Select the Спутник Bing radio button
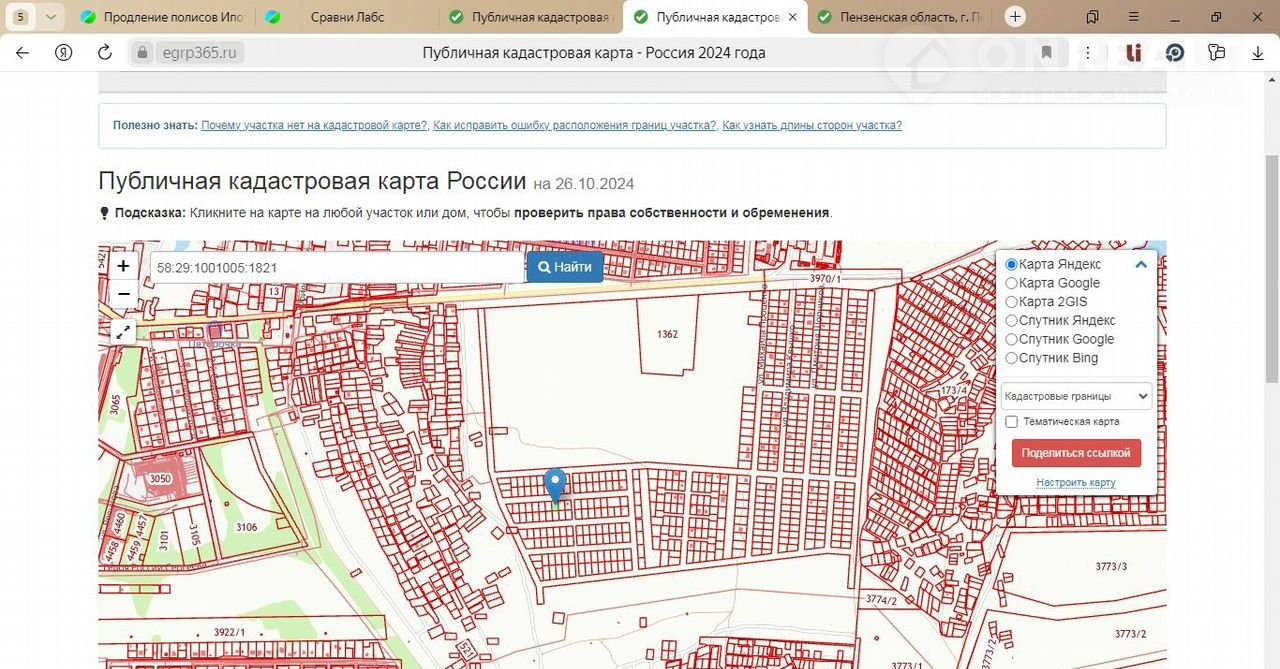Image resolution: width=1280 pixels, height=669 pixels. coord(1011,358)
